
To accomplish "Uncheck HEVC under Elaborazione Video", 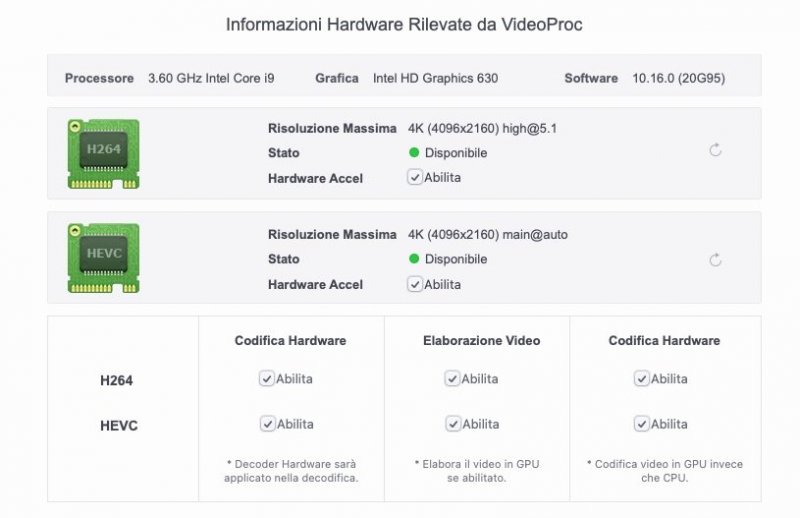I will (x=452, y=424).
